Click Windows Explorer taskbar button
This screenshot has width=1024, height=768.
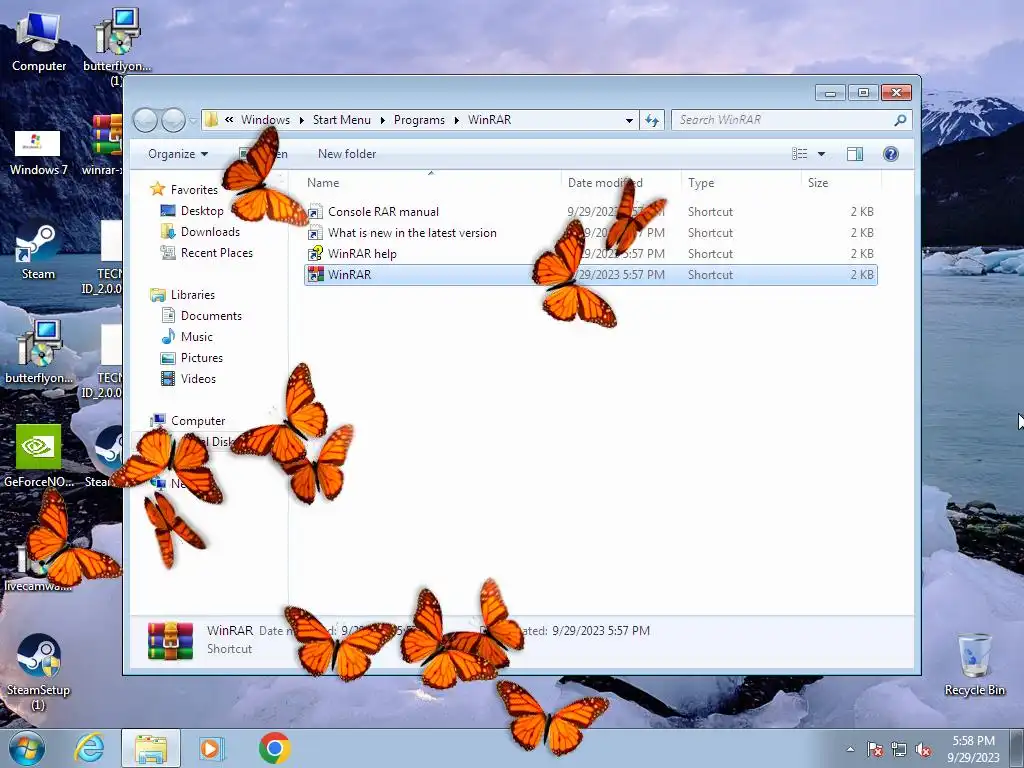(151, 748)
